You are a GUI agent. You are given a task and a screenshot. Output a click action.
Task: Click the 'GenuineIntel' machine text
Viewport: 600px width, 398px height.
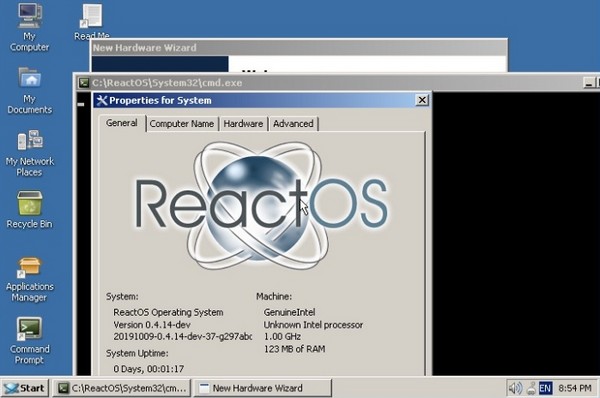click(289, 312)
